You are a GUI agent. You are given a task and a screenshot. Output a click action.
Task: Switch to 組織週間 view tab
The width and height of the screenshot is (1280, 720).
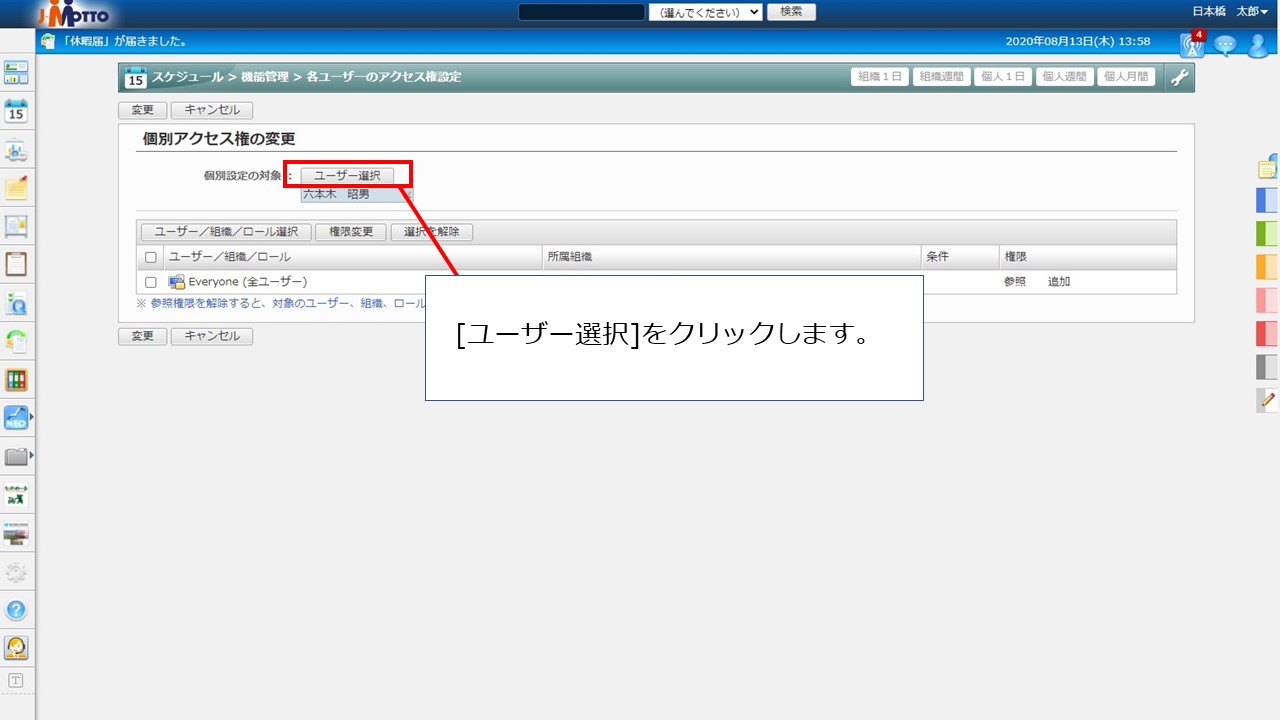pyautogui.click(x=941, y=77)
